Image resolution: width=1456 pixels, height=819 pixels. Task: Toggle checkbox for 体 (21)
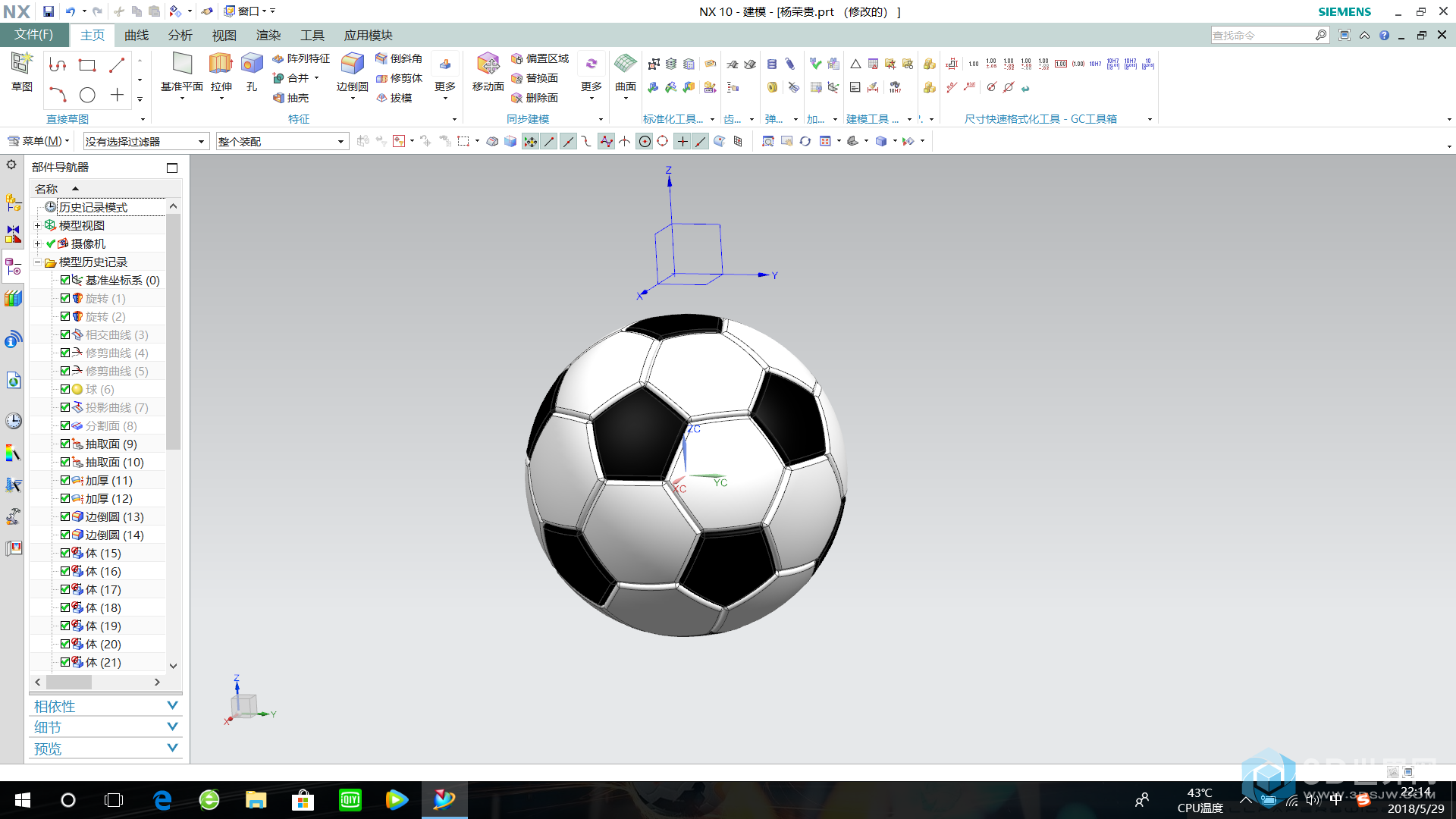pyautogui.click(x=65, y=662)
